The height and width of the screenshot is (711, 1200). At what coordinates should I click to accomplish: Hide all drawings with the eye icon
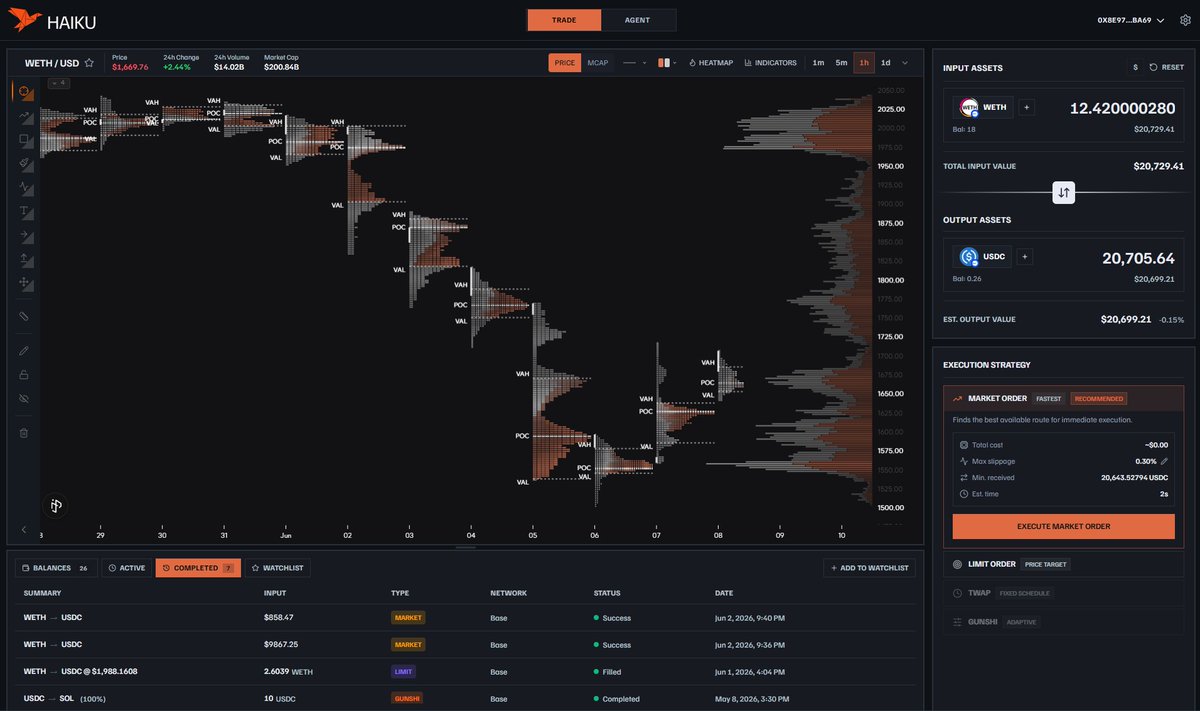pos(24,398)
